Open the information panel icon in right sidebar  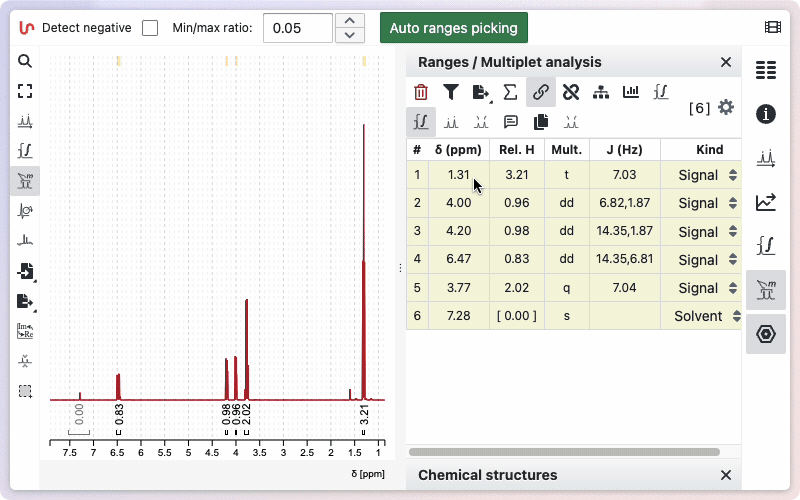click(766, 114)
